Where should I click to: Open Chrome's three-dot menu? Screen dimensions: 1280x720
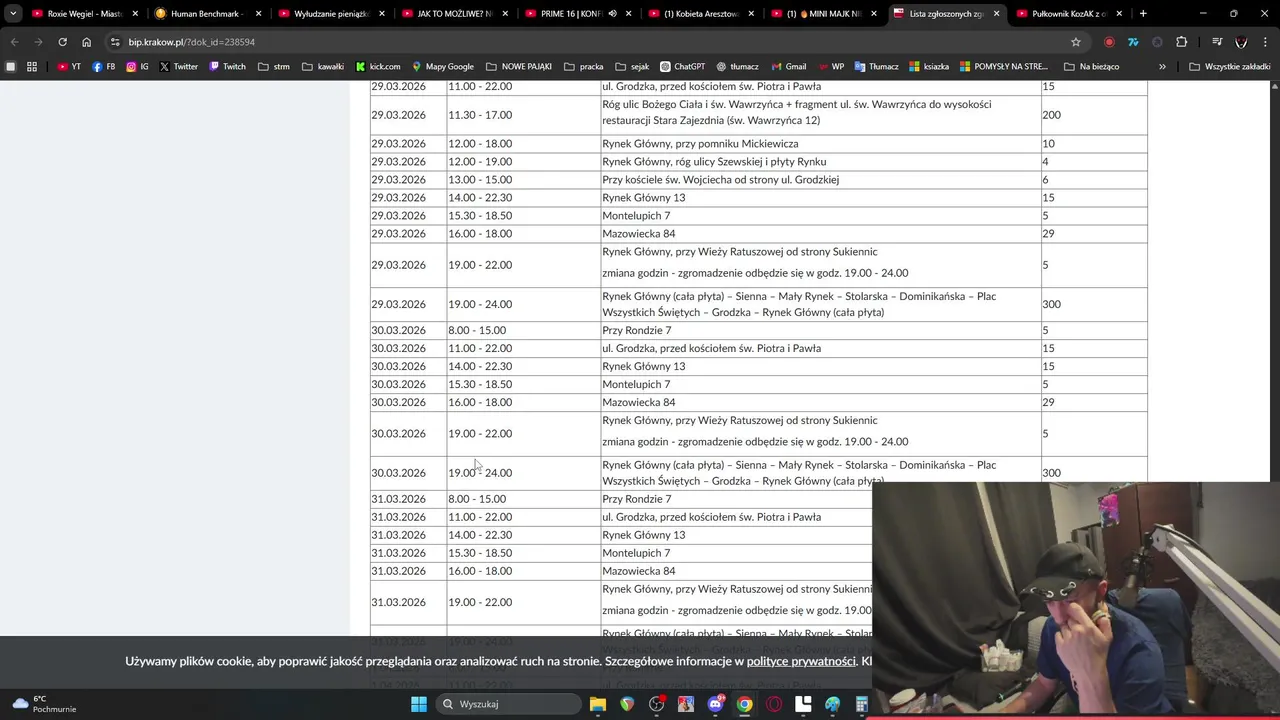point(1265,42)
